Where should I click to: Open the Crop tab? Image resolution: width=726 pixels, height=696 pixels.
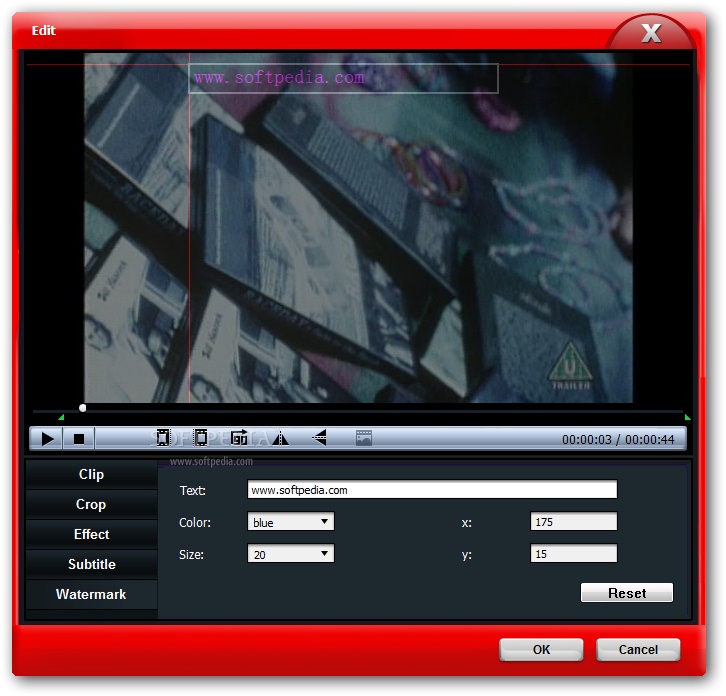(x=91, y=504)
